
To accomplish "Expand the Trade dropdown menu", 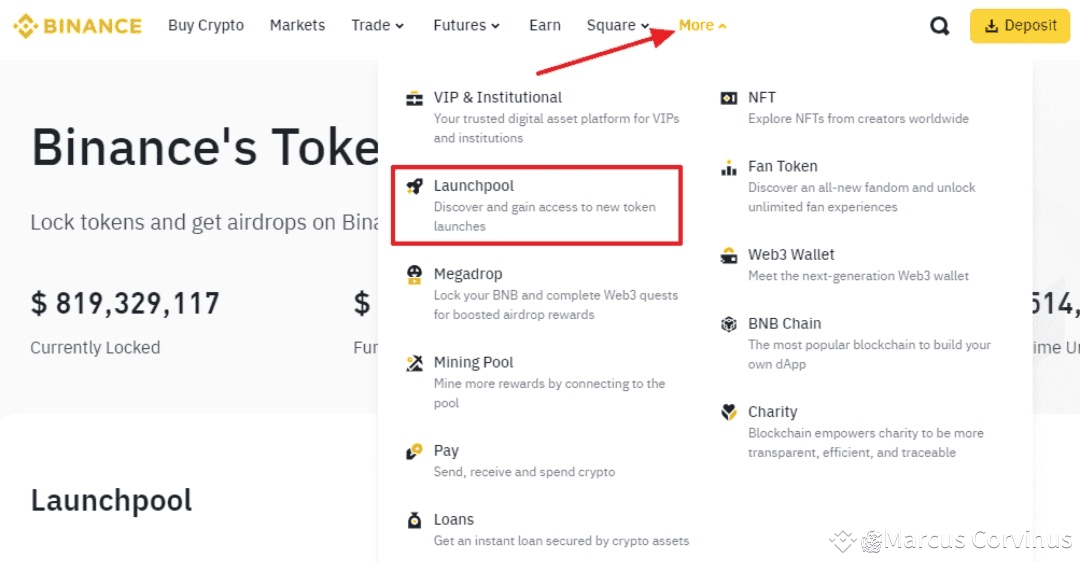I will [x=377, y=26].
